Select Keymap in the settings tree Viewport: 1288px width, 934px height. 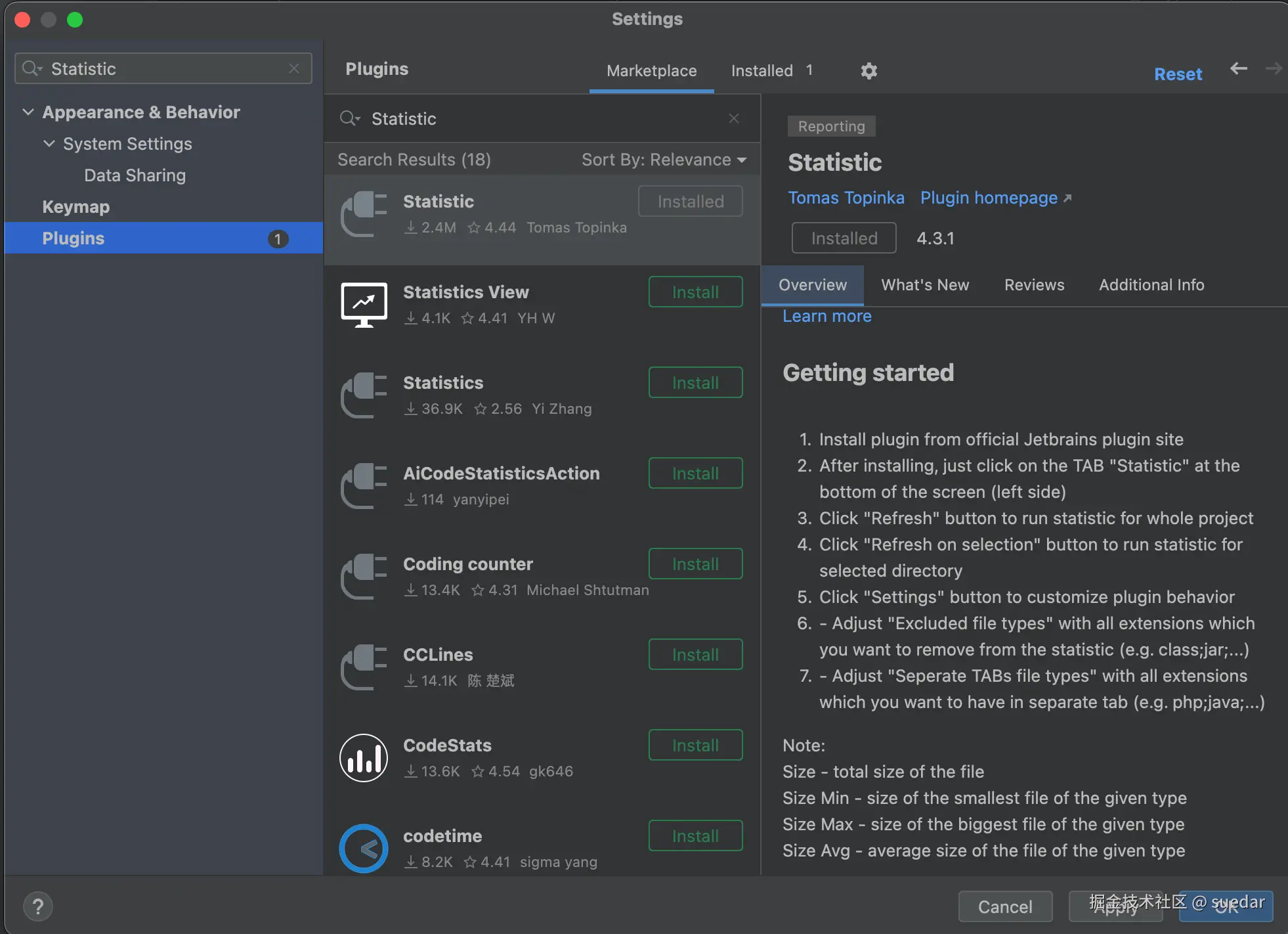point(76,207)
